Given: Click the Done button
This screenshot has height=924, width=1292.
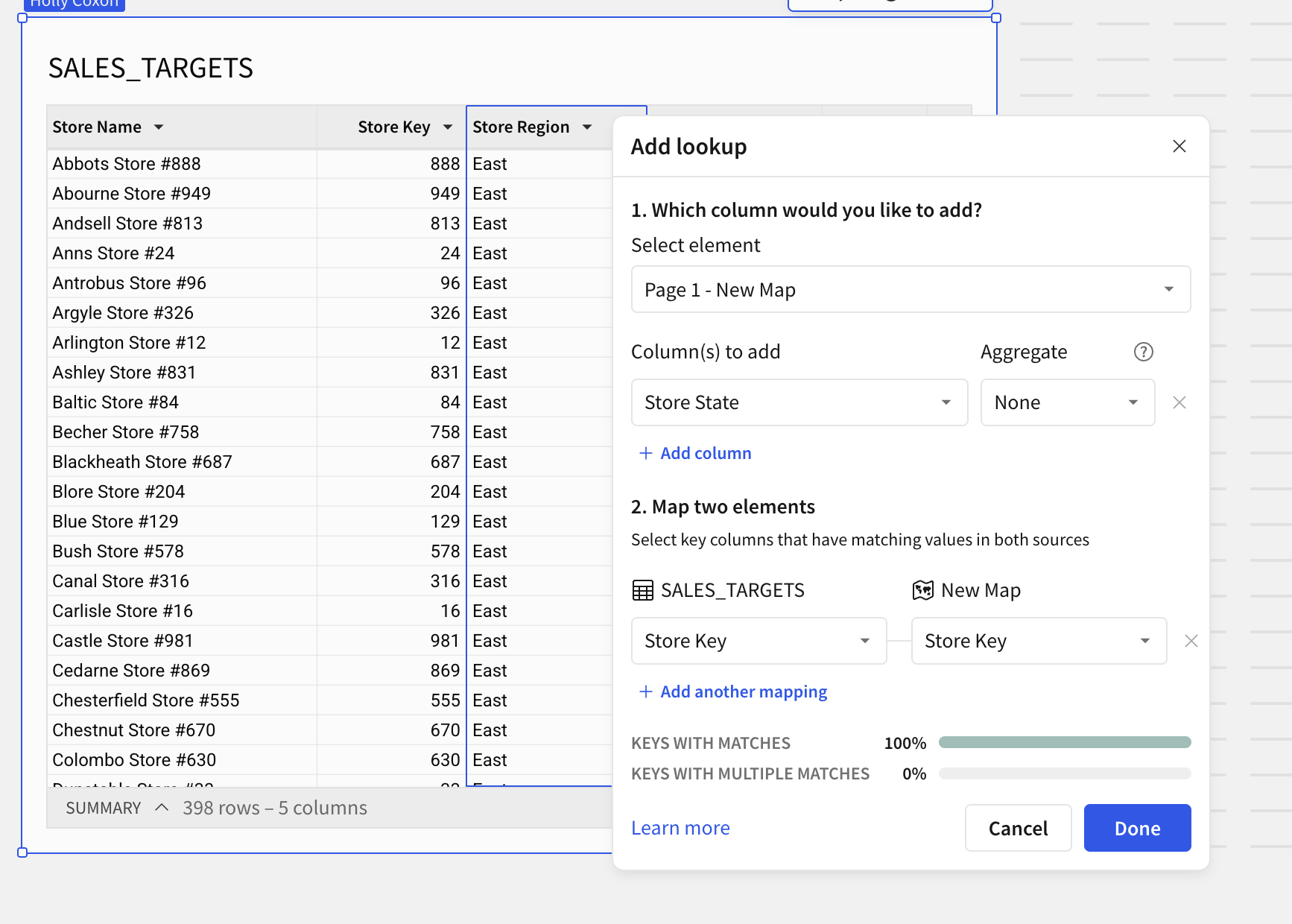Looking at the screenshot, I should tap(1137, 827).
